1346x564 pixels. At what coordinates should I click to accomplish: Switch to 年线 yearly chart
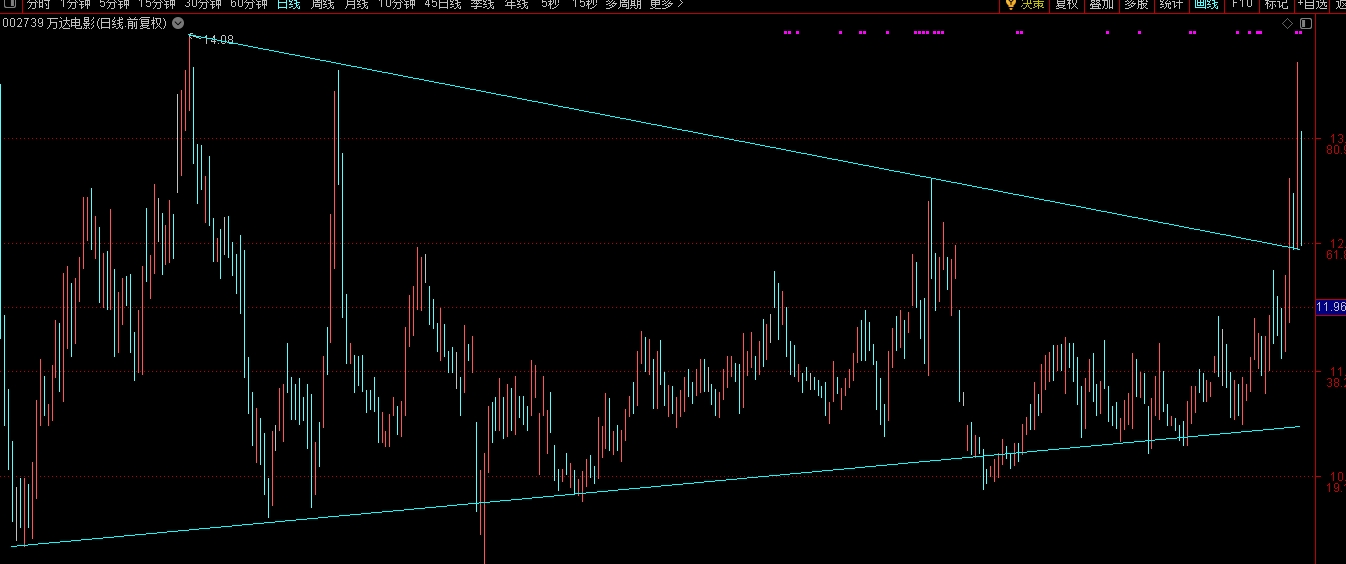(516, 4)
